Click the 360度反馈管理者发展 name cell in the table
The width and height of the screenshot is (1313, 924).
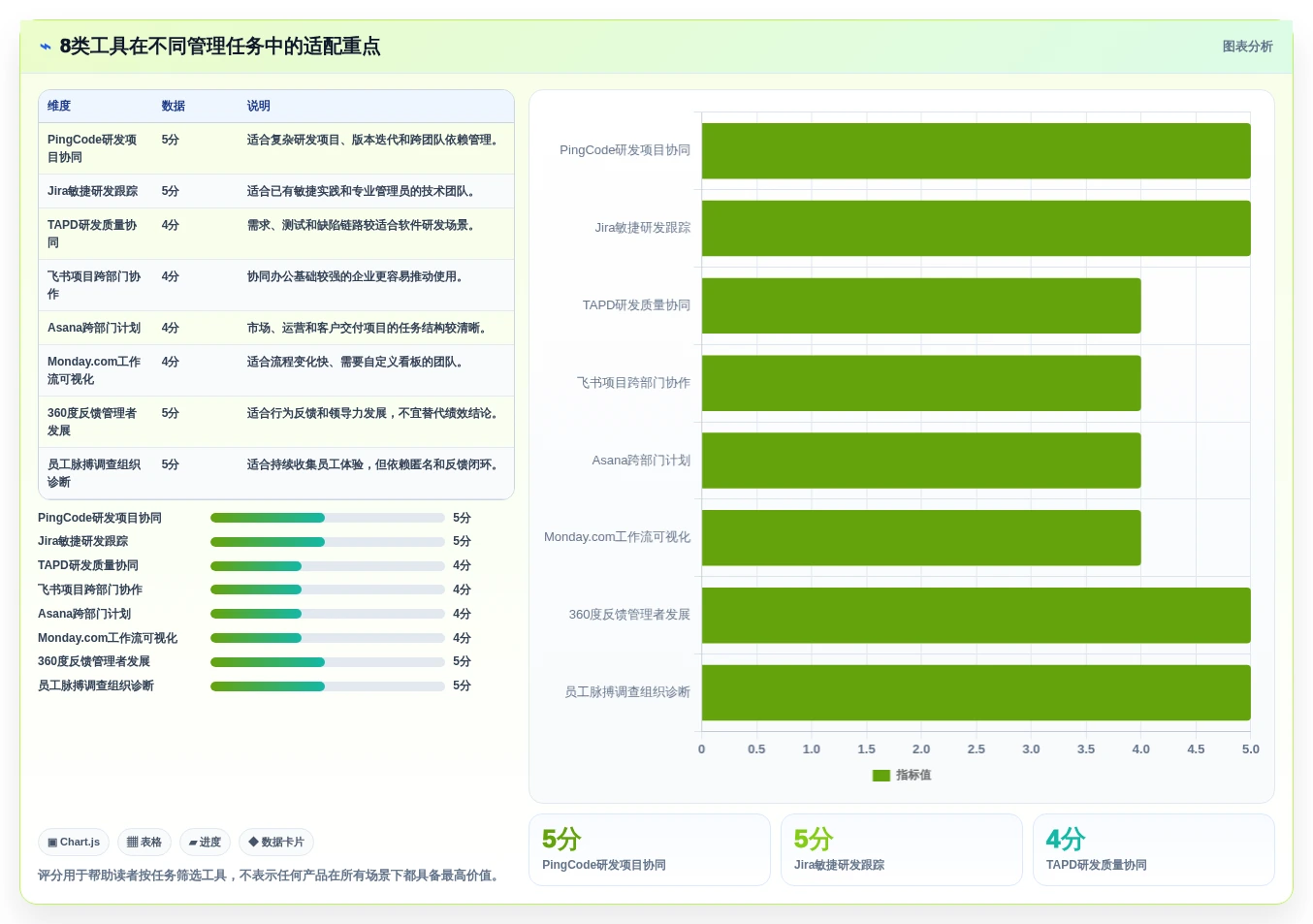point(94,422)
